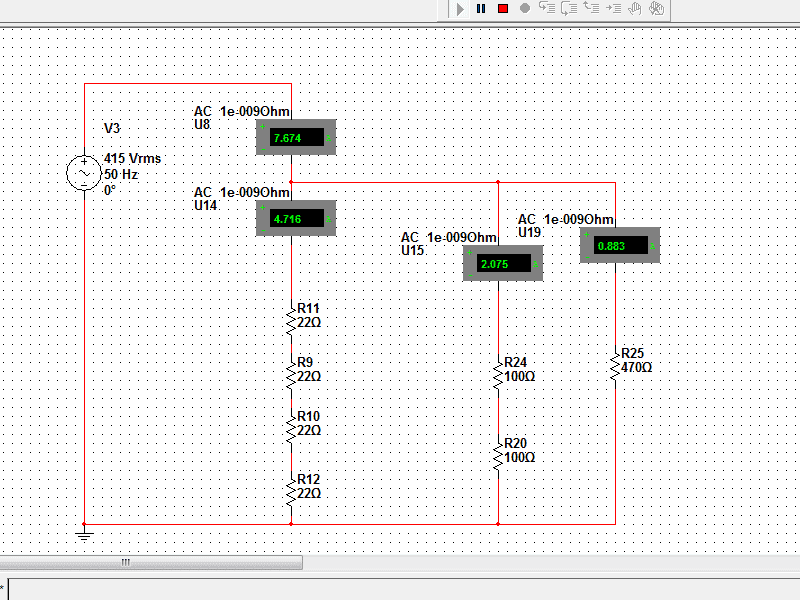Screen dimensions: 800x600
Task: Select ammeter U14 showing 4.716
Action: pos(295,218)
